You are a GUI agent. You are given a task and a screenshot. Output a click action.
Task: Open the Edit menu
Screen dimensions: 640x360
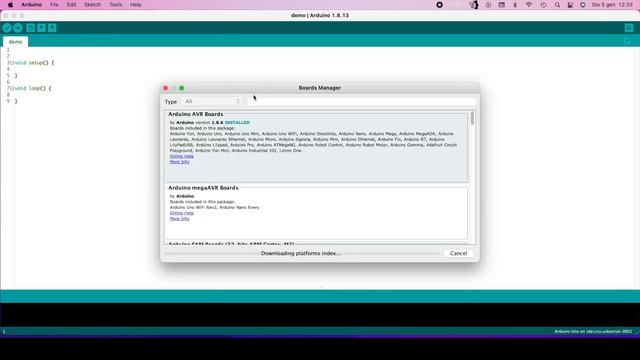pos(71,5)
